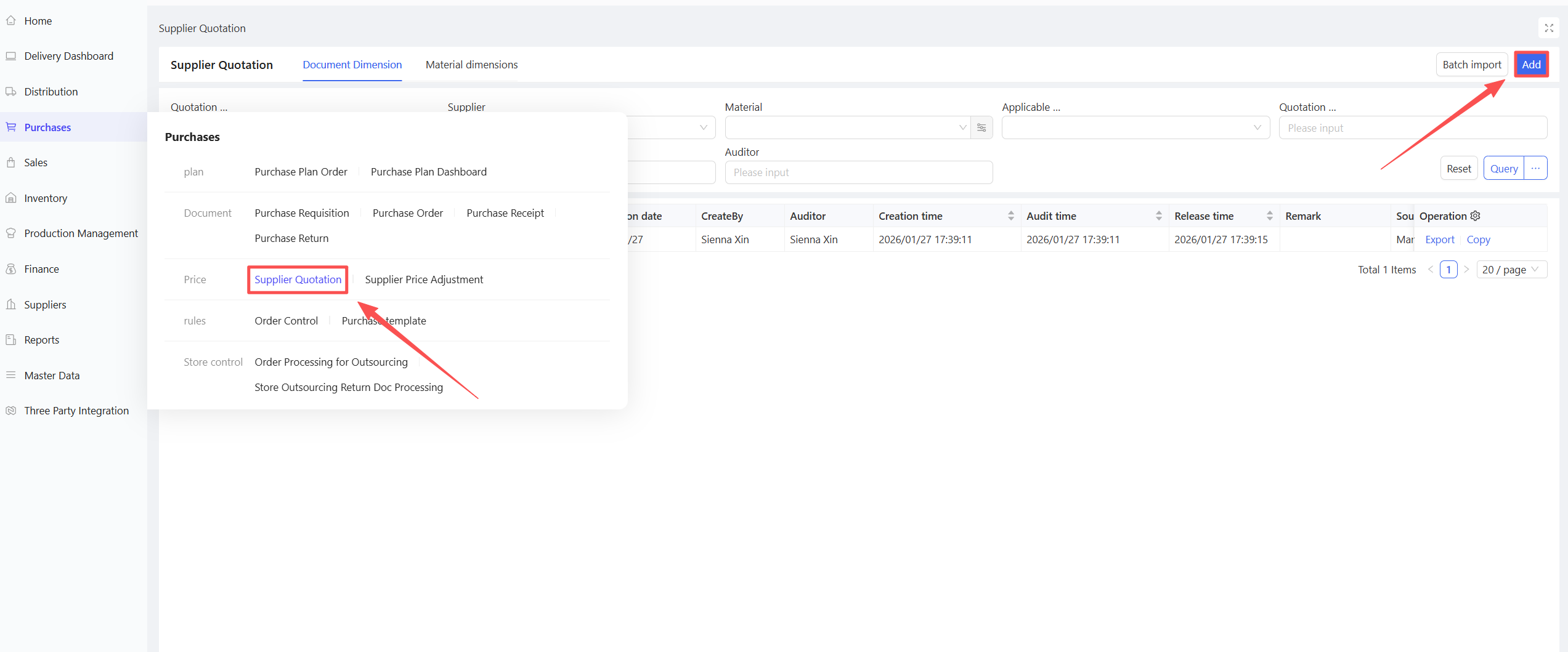
Task: Click the Export link in table row
Action: tap(1439, 239)
